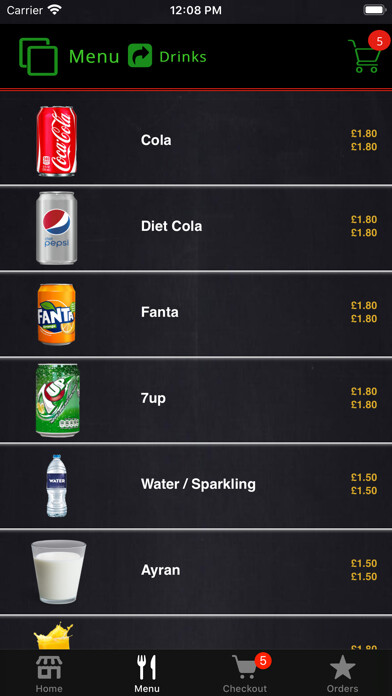Tap the Drinks breadcrumb label
392x696 pixels.
click(183, 57)
